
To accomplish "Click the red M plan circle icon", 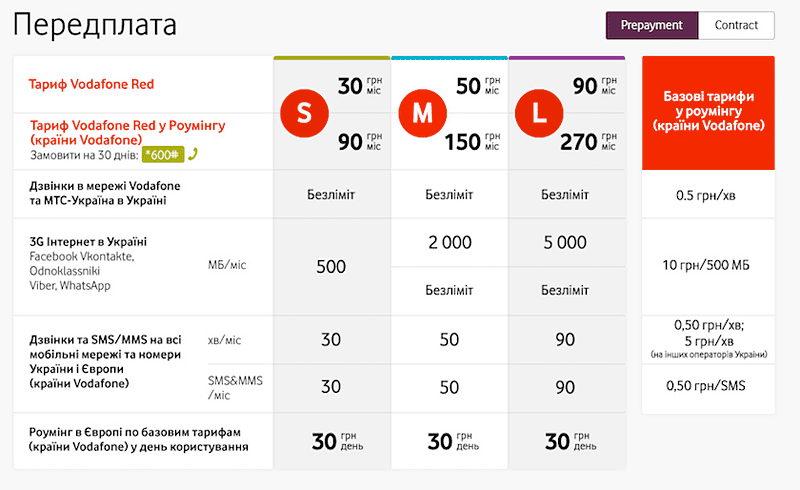I will tap(423, 114).
